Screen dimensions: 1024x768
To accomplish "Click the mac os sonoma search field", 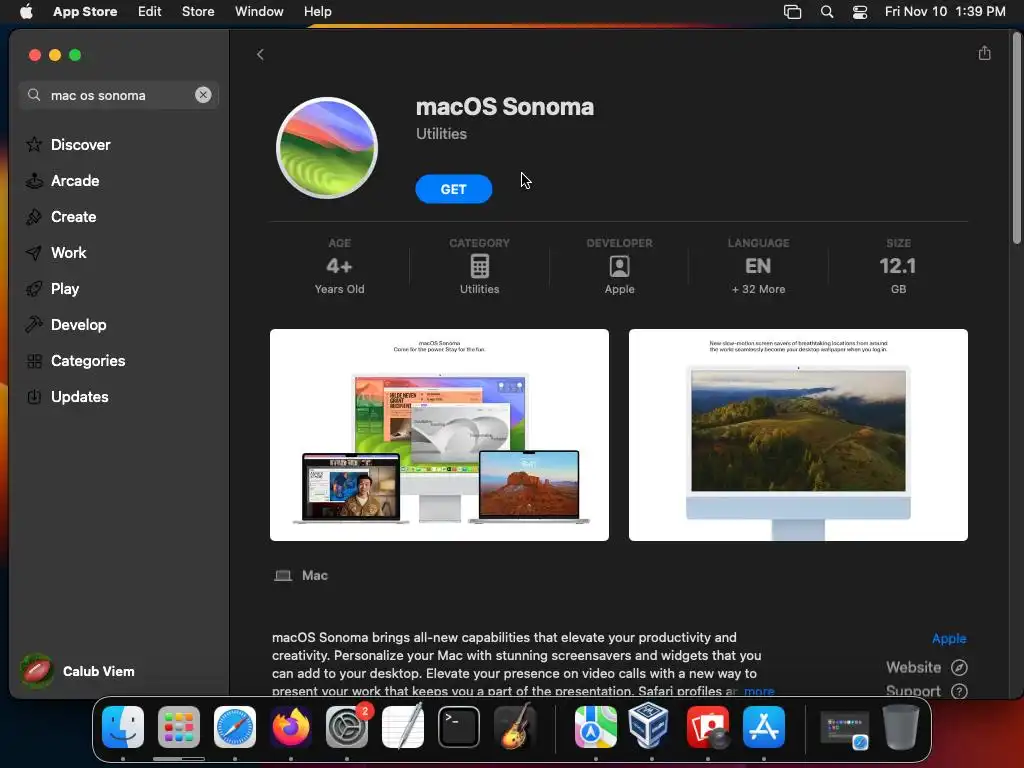I will 119,95.
